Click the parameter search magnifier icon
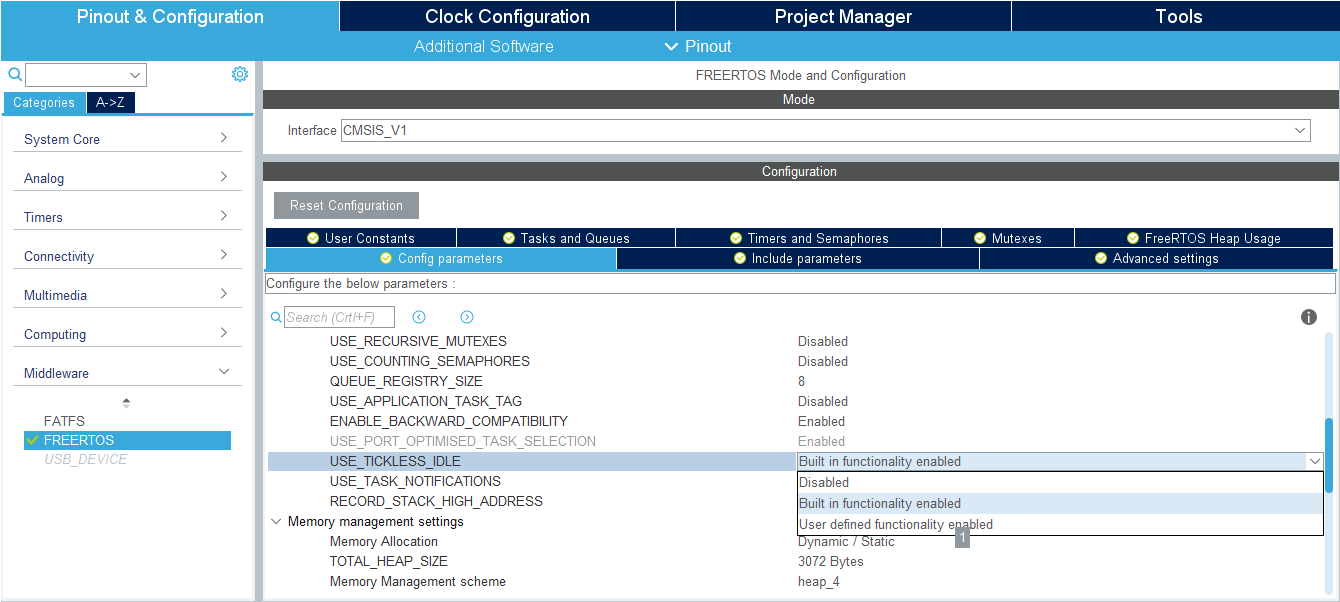The width and height of the screenshot is (1340, 602). point(276,317)
